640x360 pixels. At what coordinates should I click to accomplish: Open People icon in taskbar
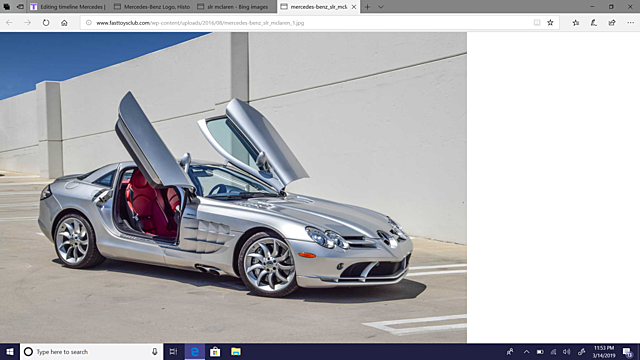pyautogui.click(x=510, y=351)
